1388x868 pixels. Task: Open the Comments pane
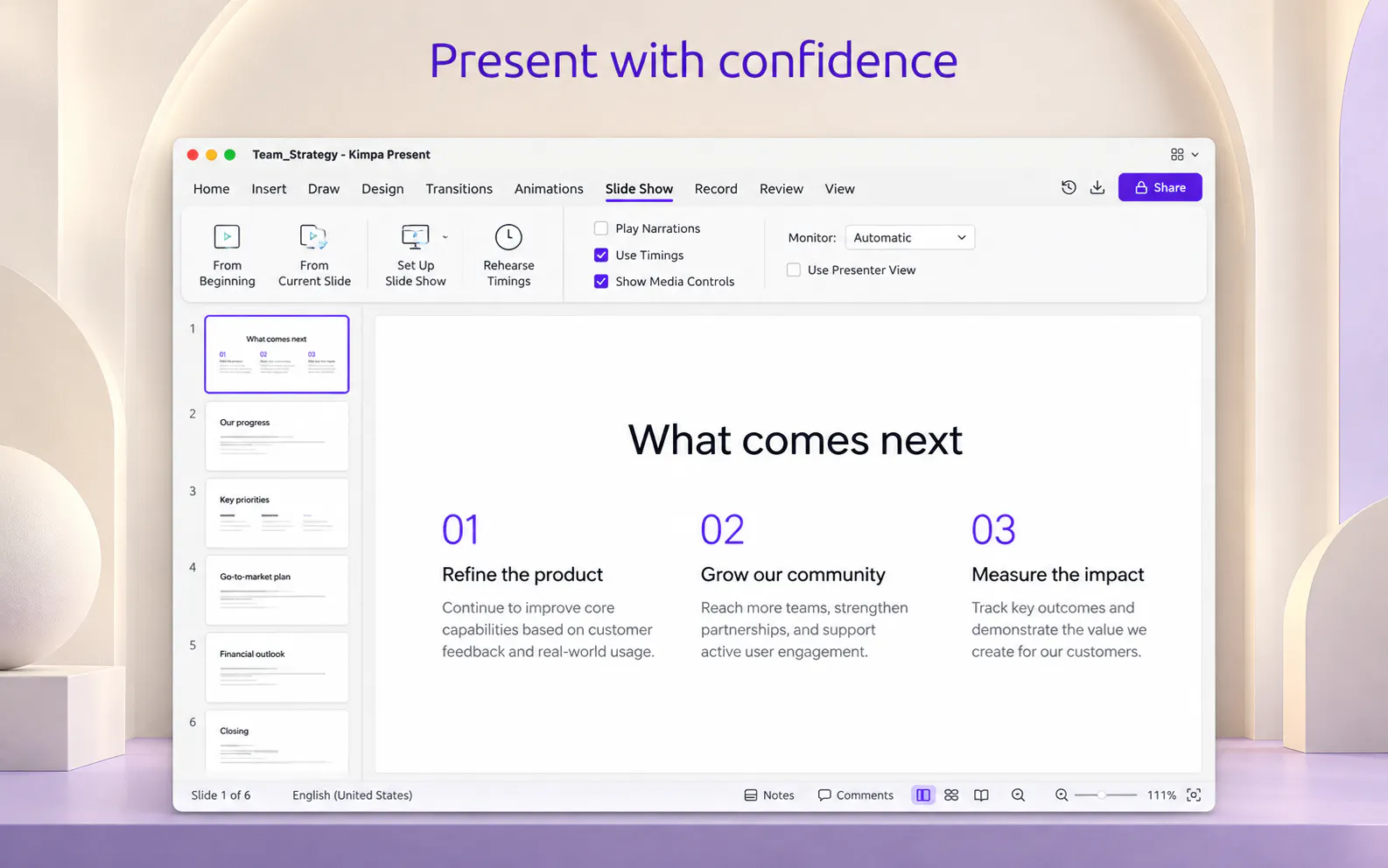[x=855, y=794]
